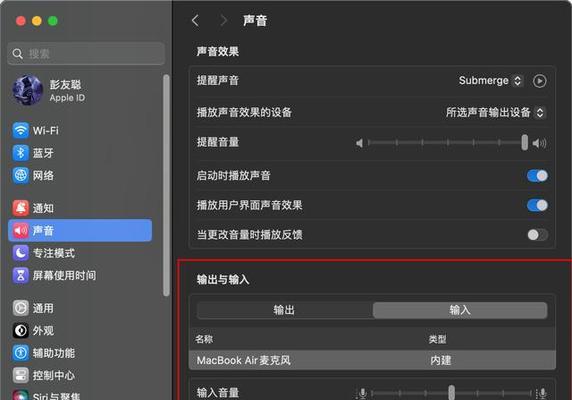Select 屏幕使用时间 label in sidebar
The height and width of the screenshot is (400, 572).
pos(64,275)
